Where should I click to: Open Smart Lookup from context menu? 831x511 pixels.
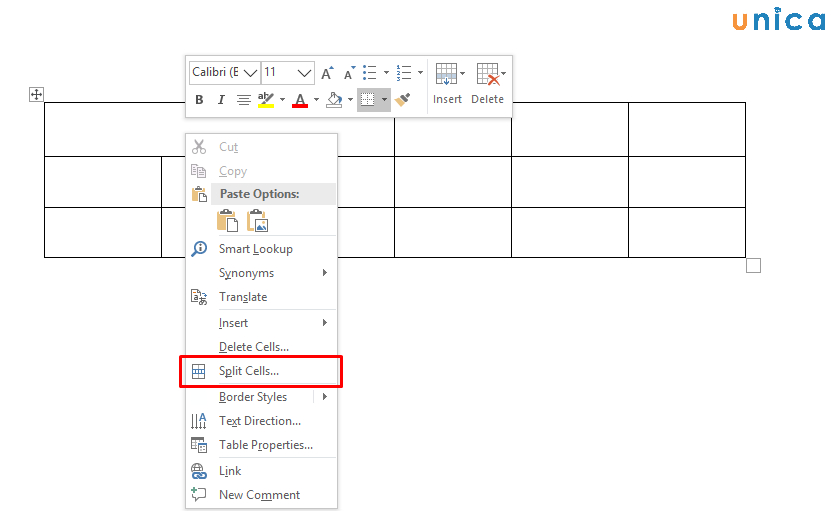coord(255,249)
